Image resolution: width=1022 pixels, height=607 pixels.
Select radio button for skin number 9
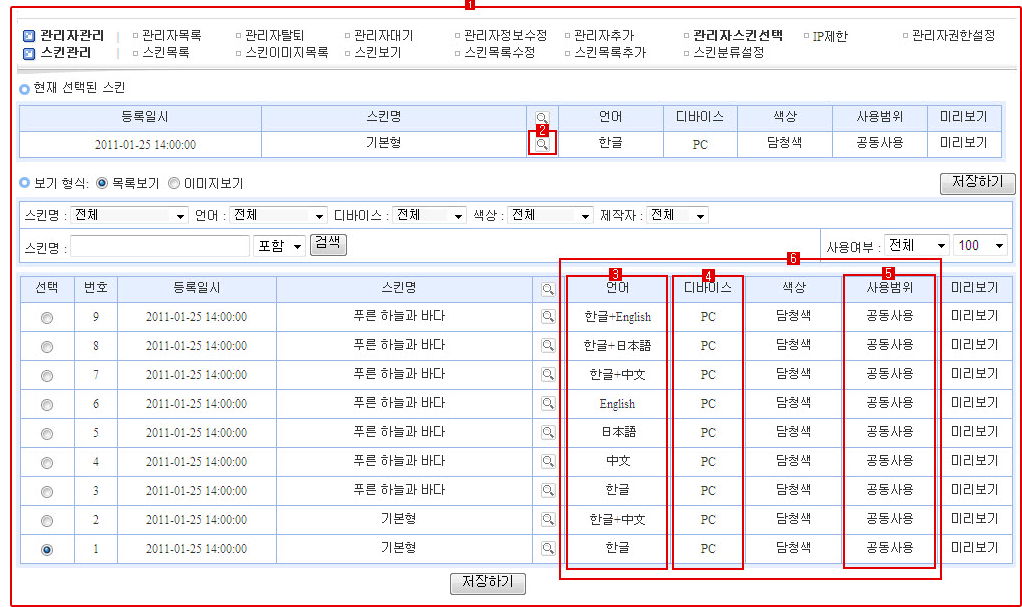47,317
